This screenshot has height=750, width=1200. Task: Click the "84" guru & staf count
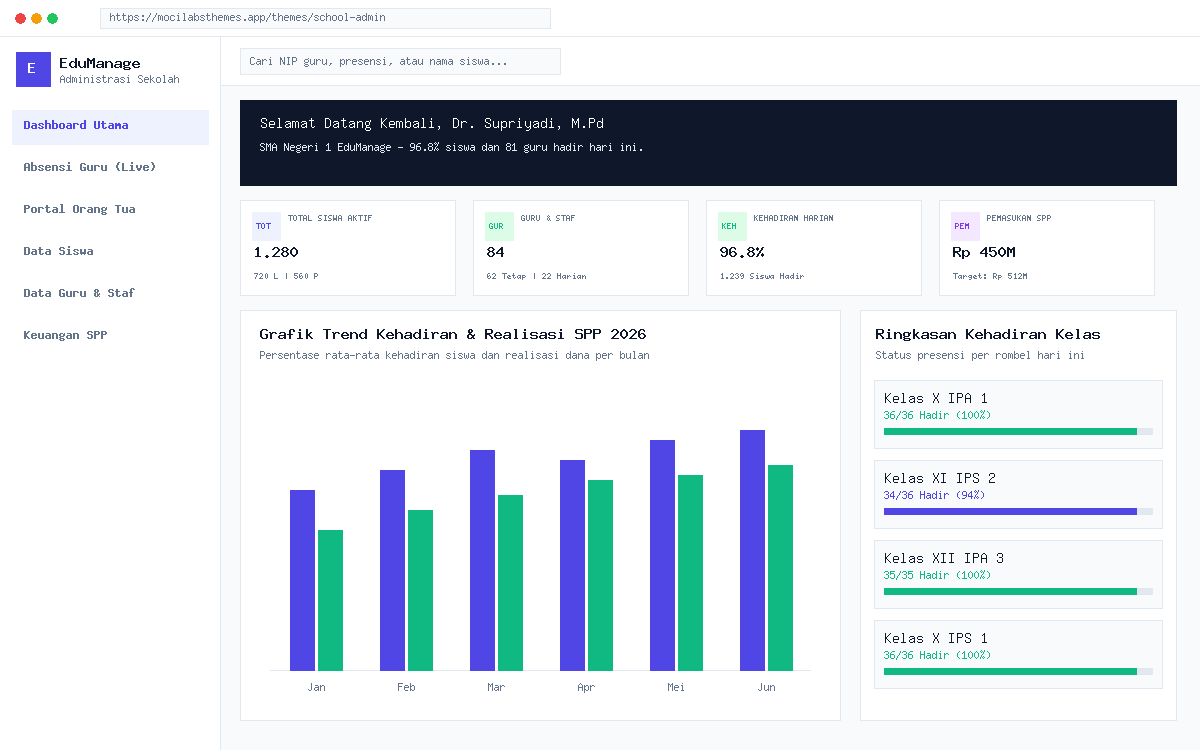click(495, 252)
